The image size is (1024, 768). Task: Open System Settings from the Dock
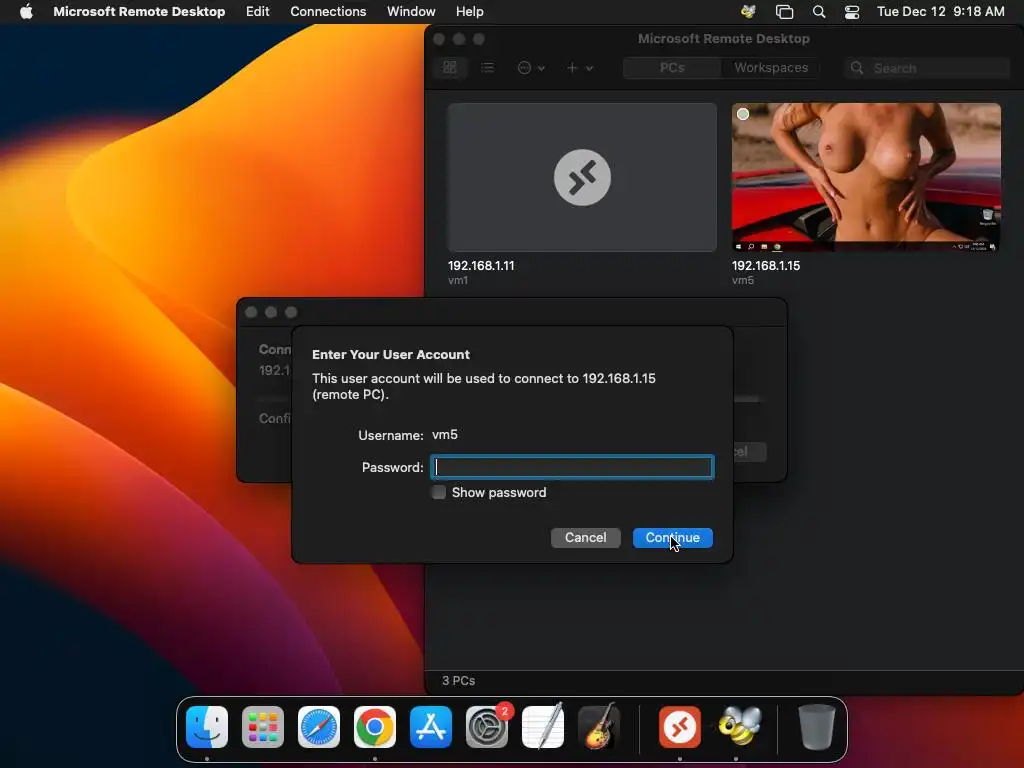click(x=487, y=727)
